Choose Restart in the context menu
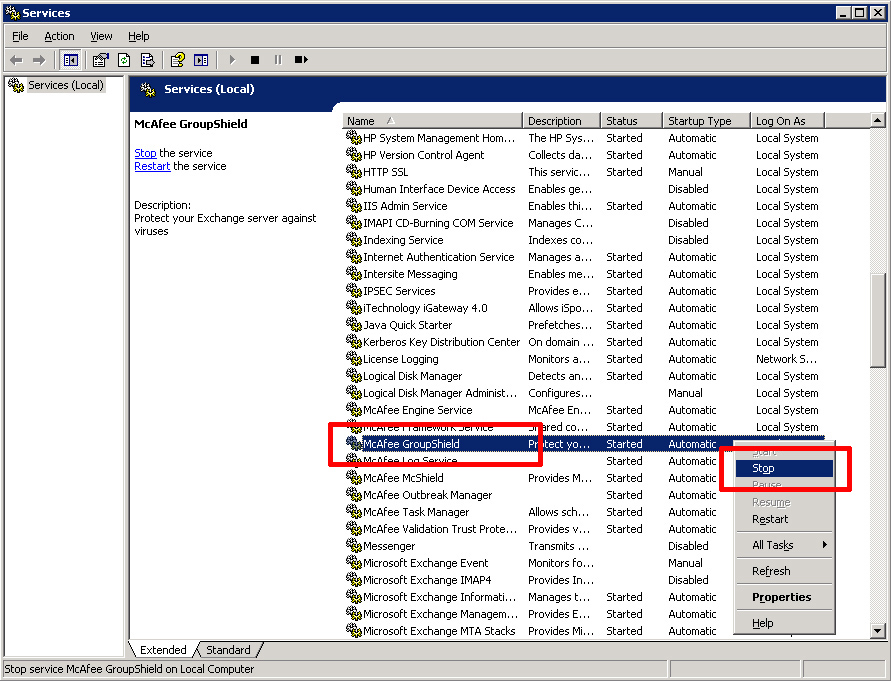The height and width of the screenshot is (681, 891). tap(784, 520)
